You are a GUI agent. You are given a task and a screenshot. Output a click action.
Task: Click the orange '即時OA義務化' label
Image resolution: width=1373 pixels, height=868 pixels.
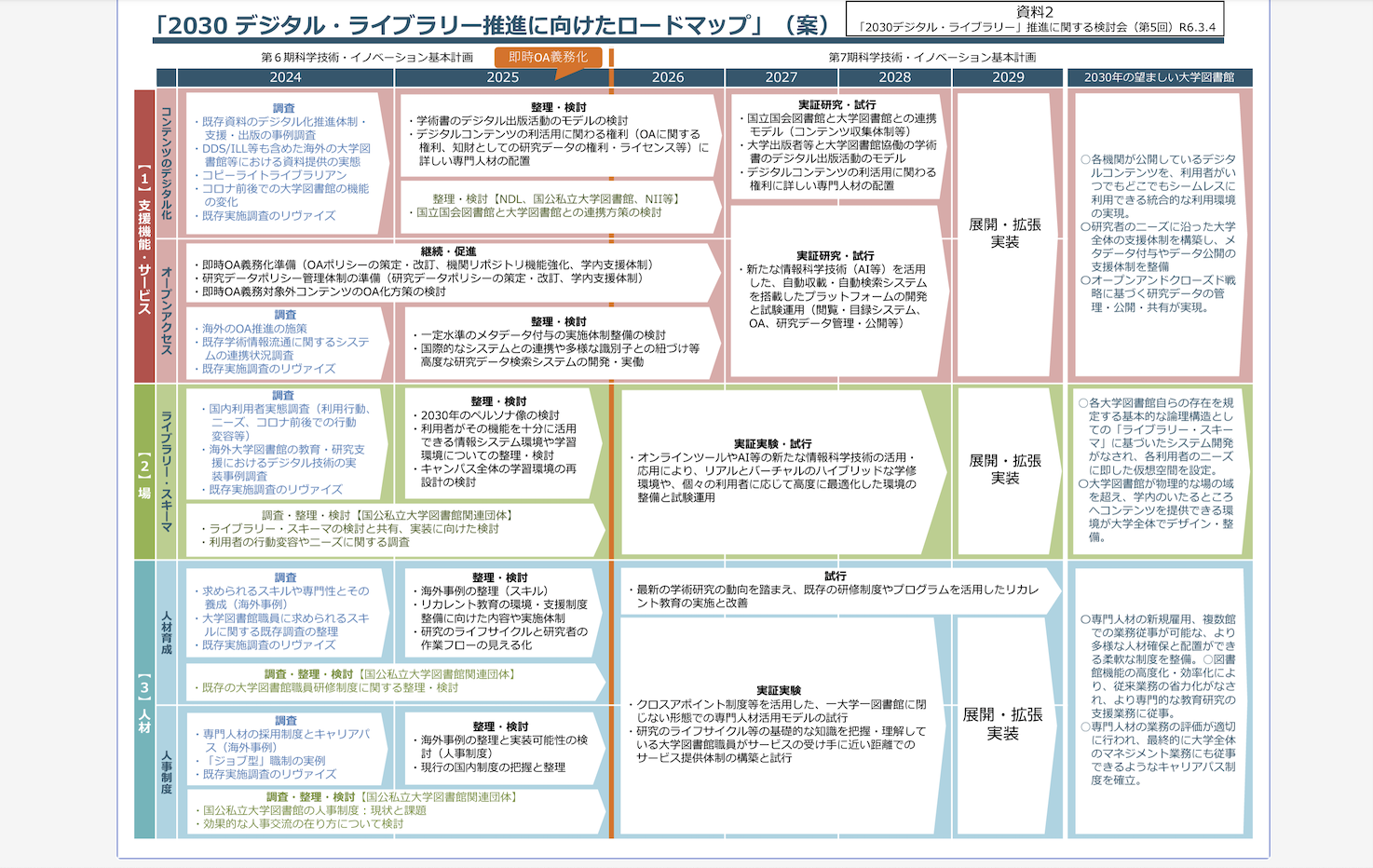549,57
